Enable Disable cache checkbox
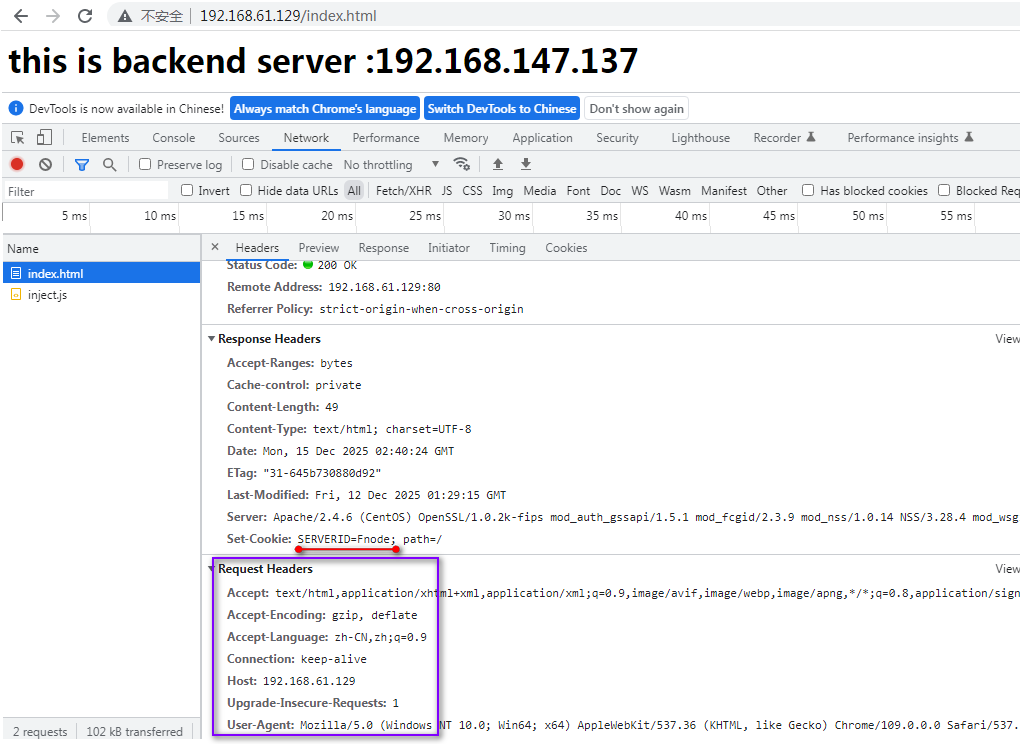The width and height of the screenshot is (1020, 744). (248, 165)
